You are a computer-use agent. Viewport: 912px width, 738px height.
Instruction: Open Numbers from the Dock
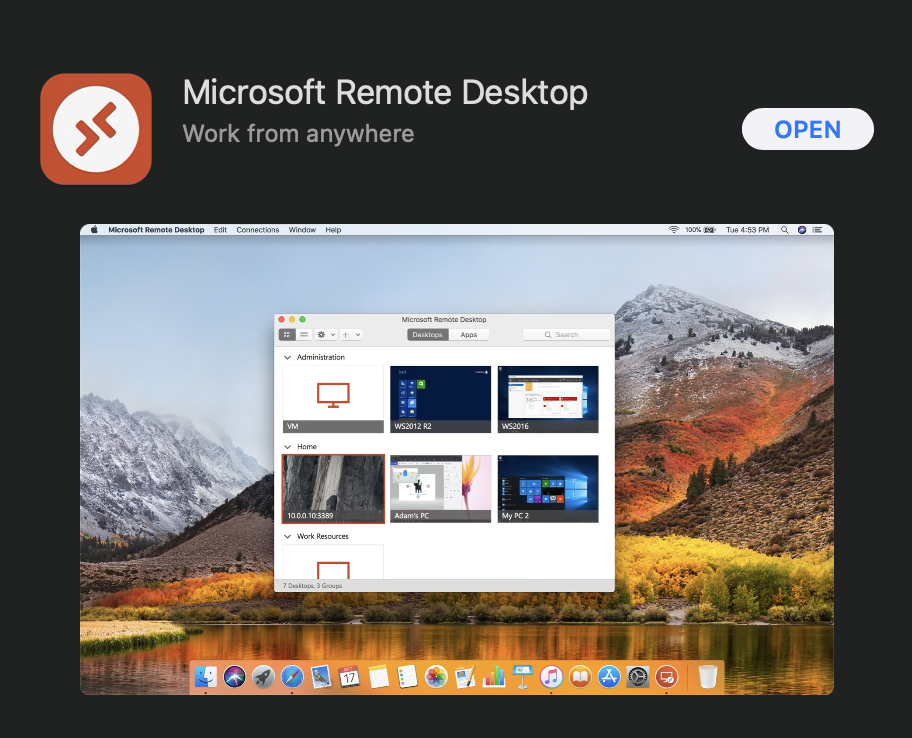[494, 676]
